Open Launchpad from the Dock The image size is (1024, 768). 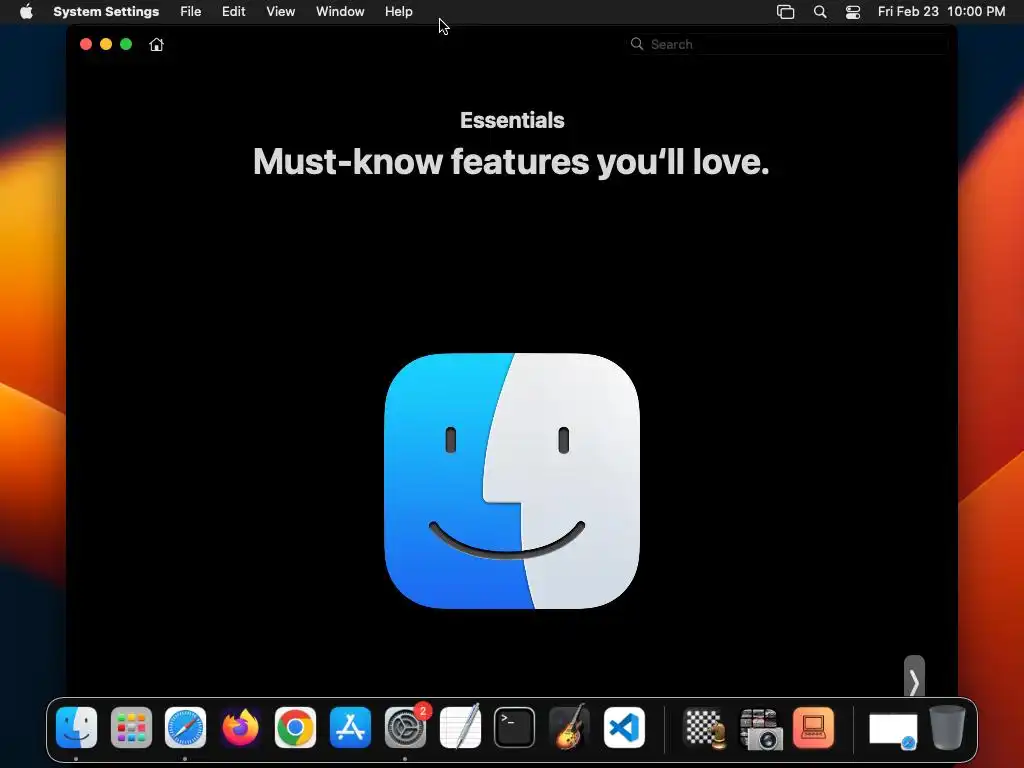pyautogui.click(x=131, y=728)
